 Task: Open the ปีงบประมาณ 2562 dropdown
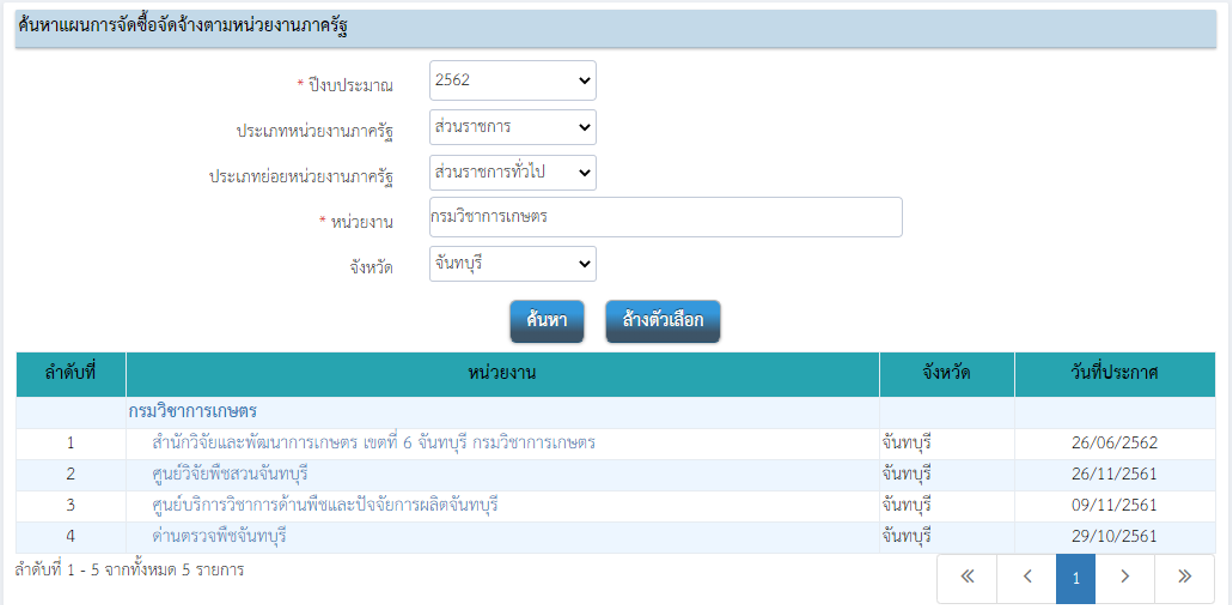point(513,81)
